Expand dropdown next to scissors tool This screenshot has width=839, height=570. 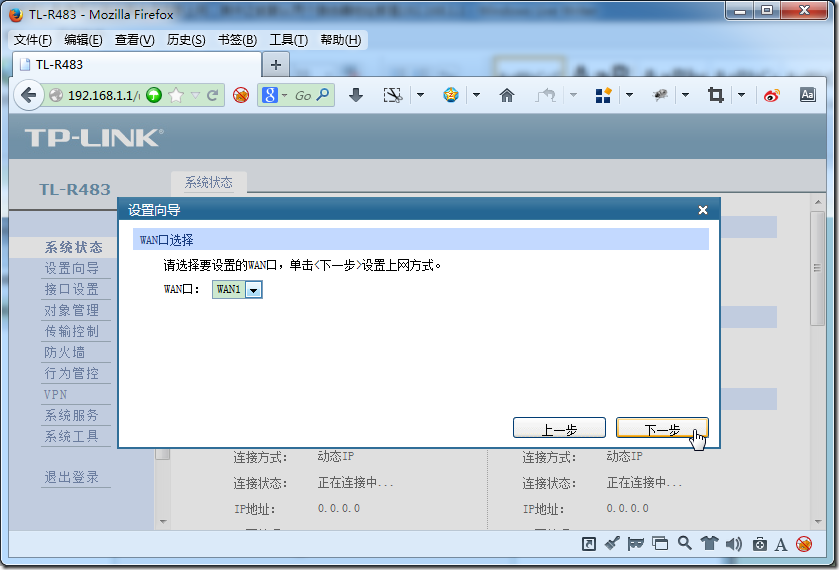[x=421, y=95]
